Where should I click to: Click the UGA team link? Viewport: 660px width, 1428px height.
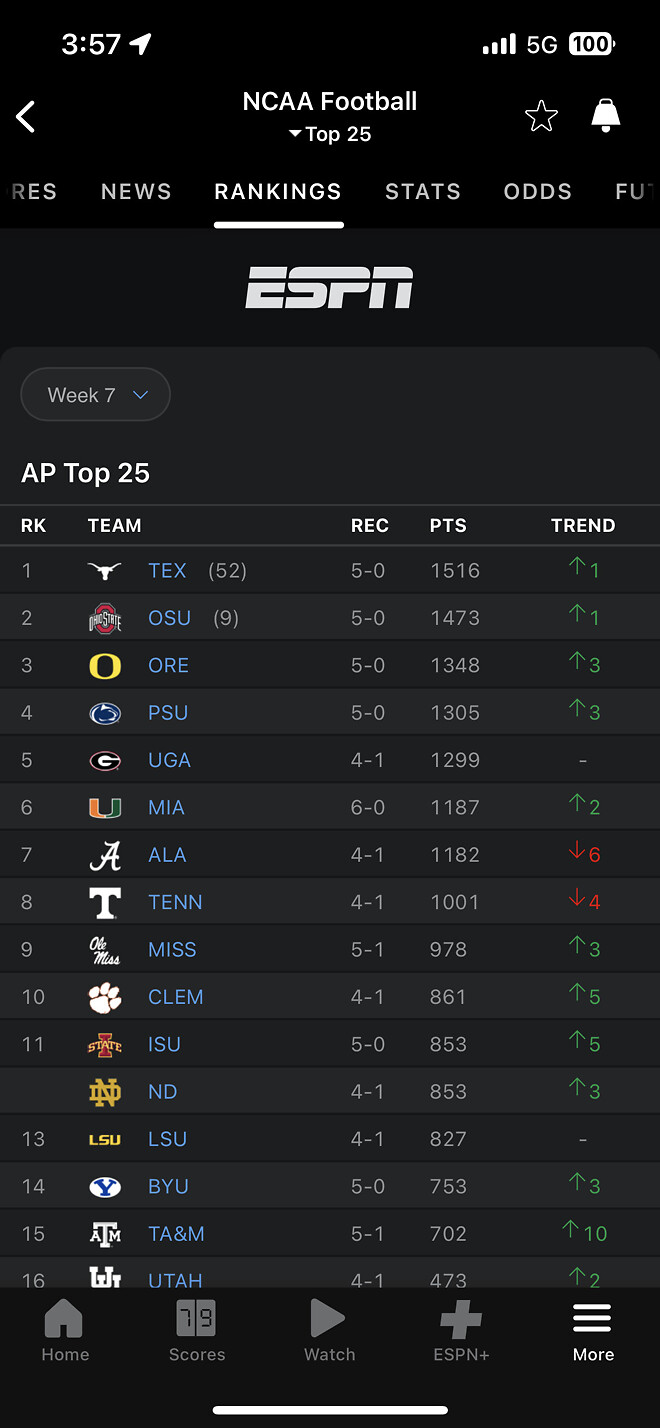pyautogui.click(x=169, y=760)
